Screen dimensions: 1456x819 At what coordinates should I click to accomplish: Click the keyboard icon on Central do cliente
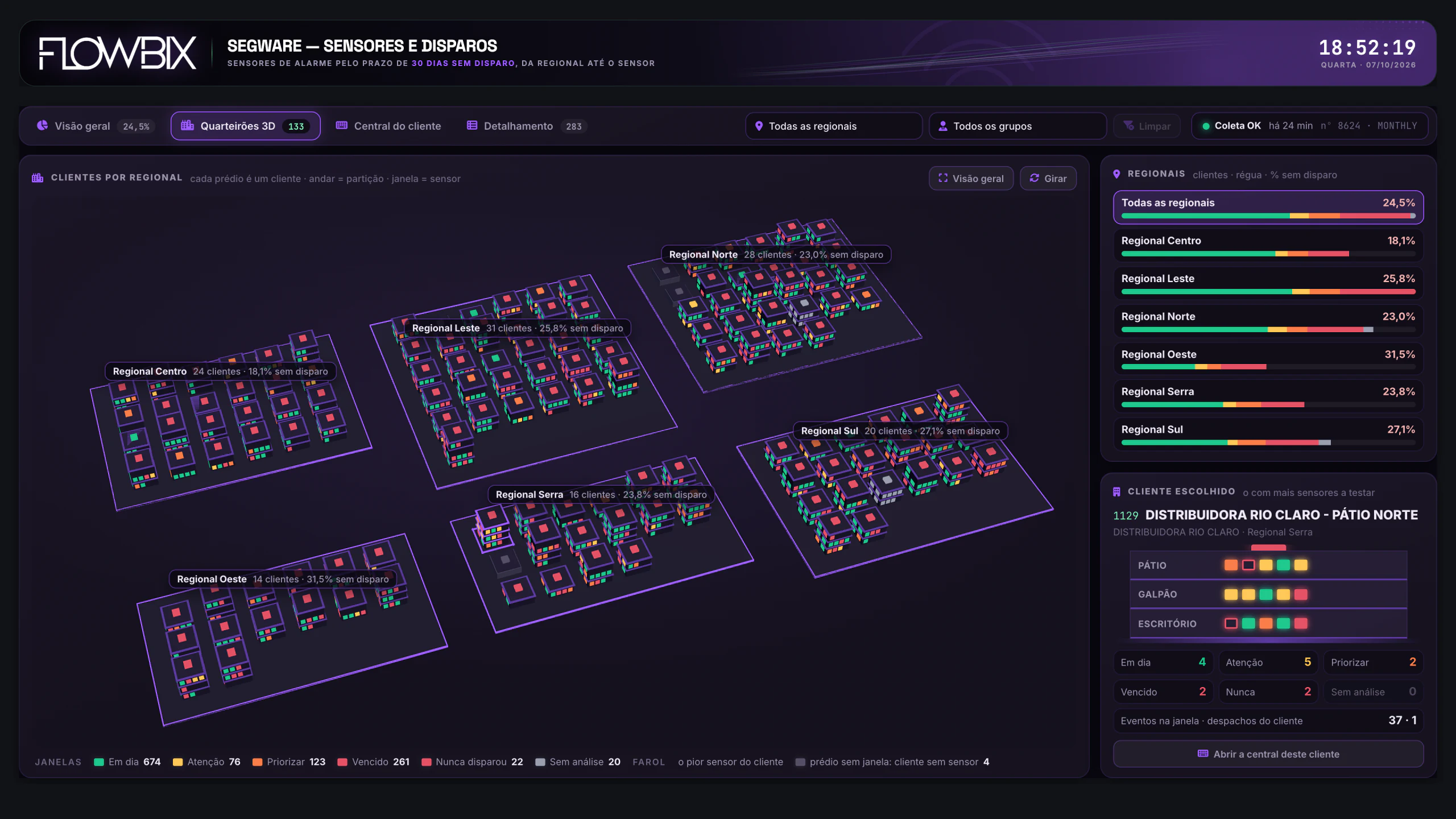click(x=341, y=125)
